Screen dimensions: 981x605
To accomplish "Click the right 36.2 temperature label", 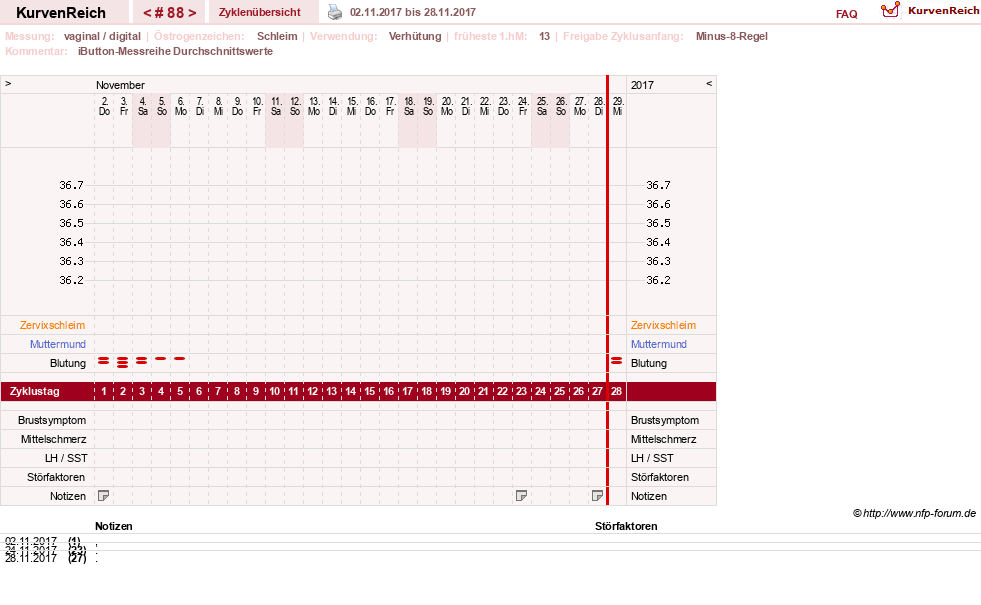I will 658,280.
